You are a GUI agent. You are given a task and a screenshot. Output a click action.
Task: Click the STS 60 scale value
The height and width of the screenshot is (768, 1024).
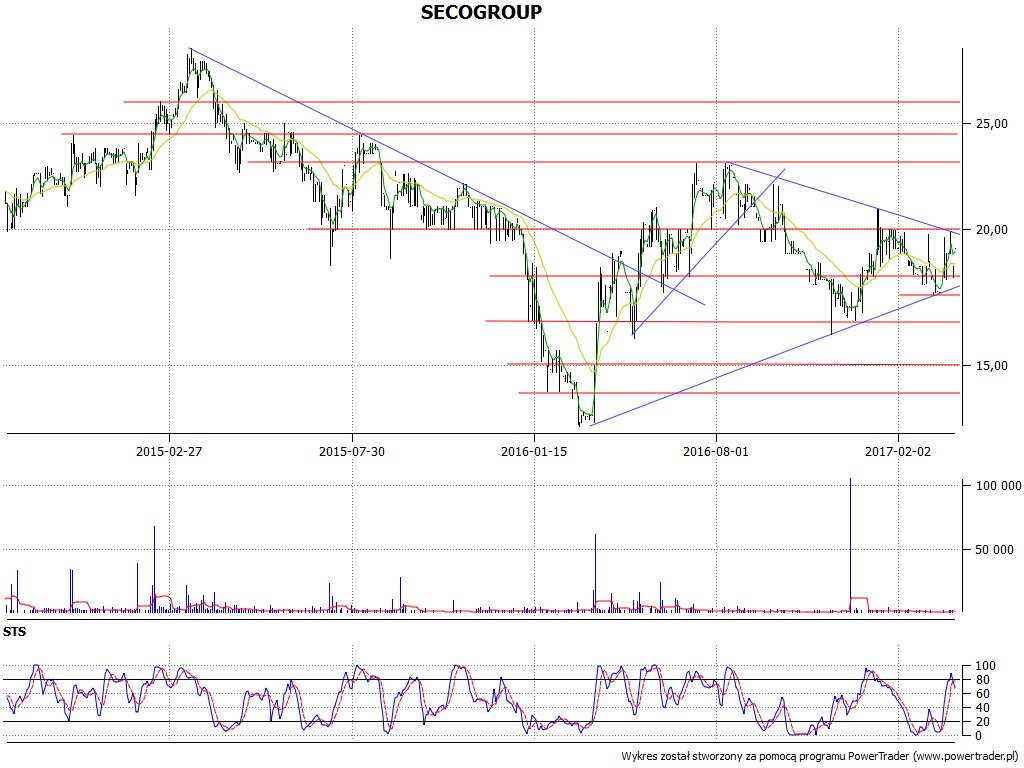[985, 694]
